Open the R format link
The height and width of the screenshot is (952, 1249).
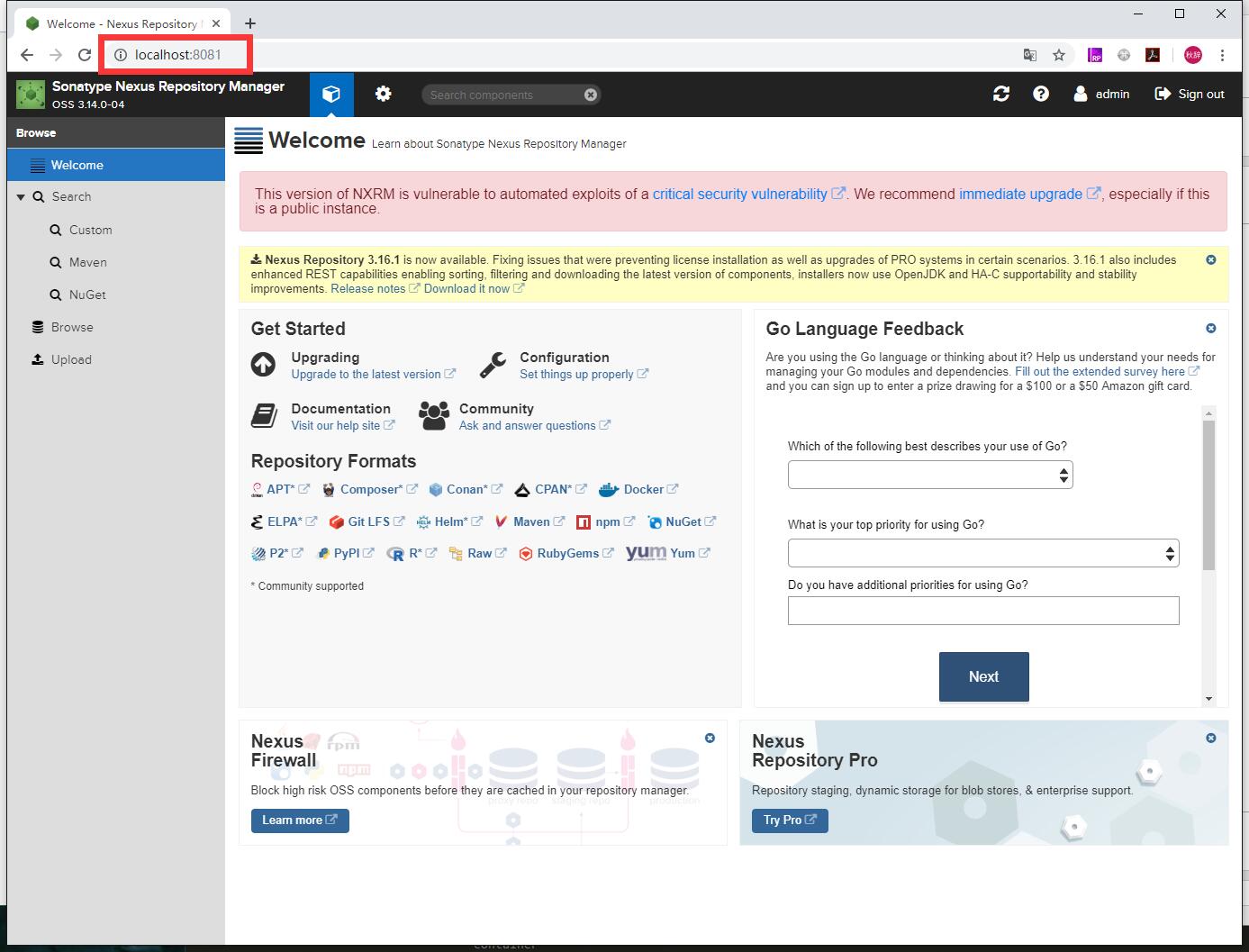[421, 553]
